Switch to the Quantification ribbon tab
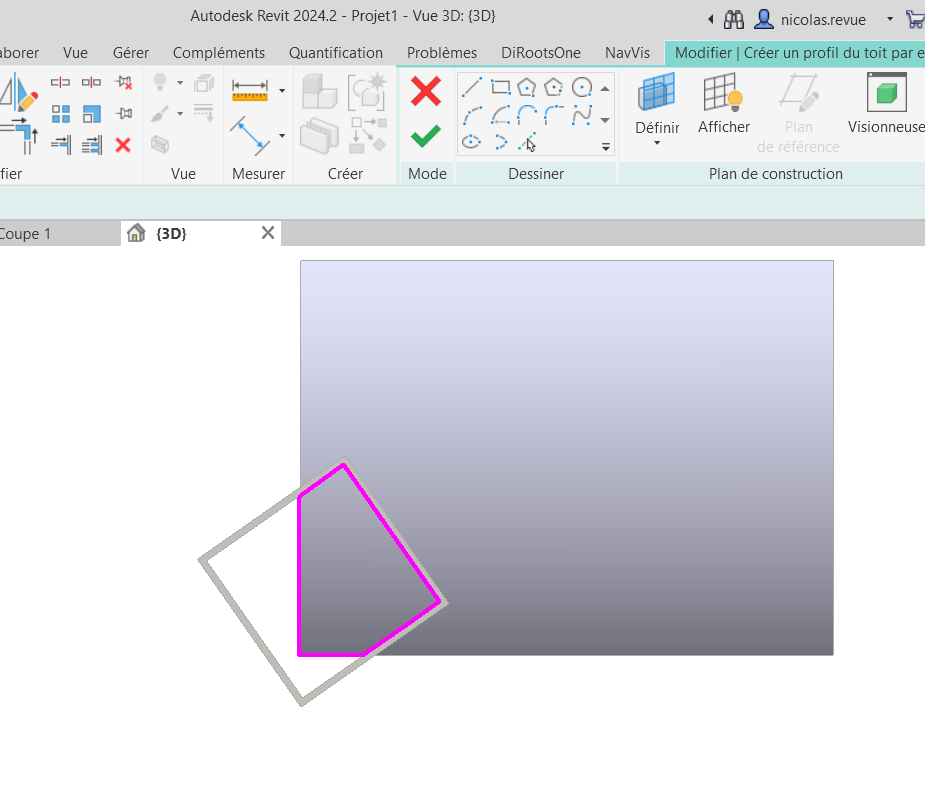This screenshot has height=786, width=925. pyautogui.click(x=335, y=53)
